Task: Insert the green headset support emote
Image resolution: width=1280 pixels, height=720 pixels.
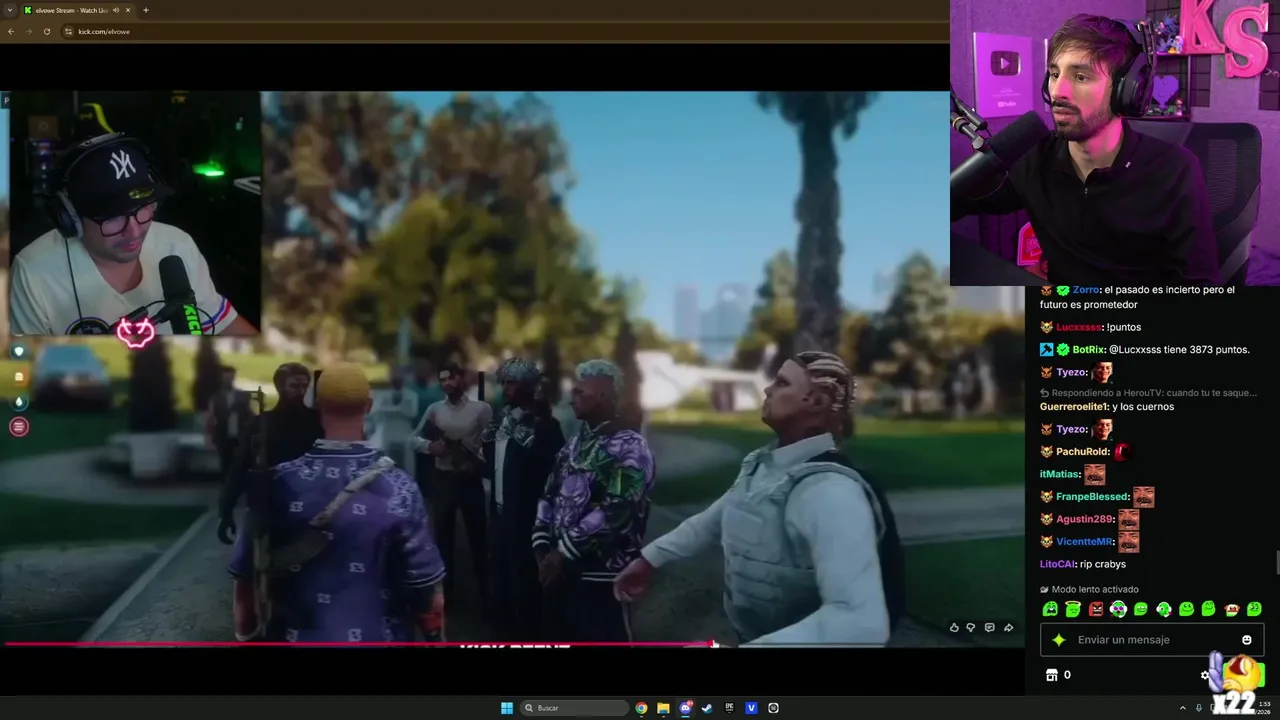Action: (1164, 609)
